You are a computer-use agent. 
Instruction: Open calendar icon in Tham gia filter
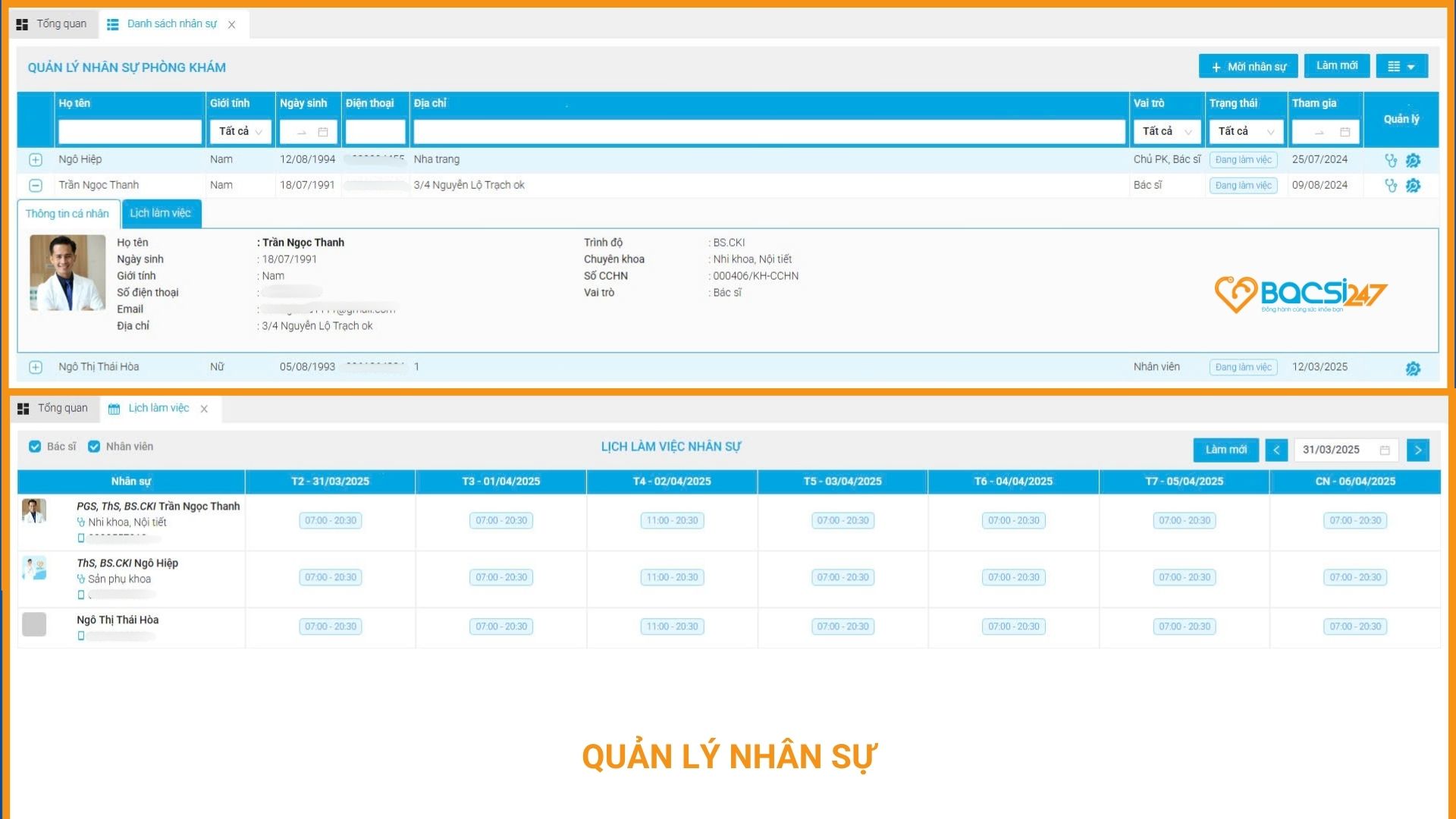click(x=1345, y=132)
